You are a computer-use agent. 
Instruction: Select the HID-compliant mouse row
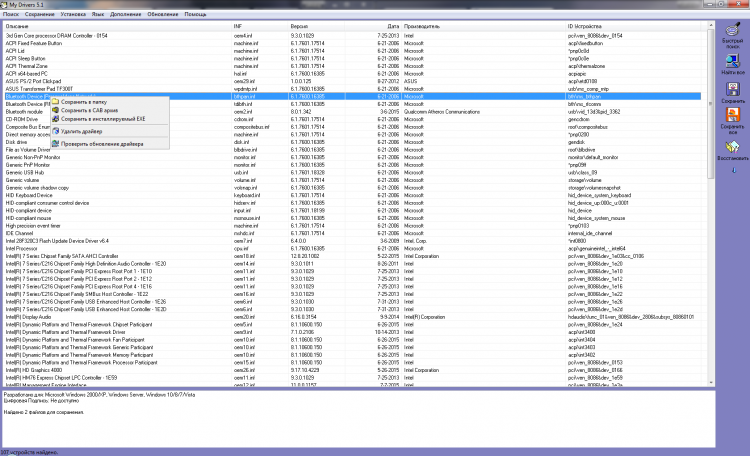pyautogui.click(x=353, y=218)
